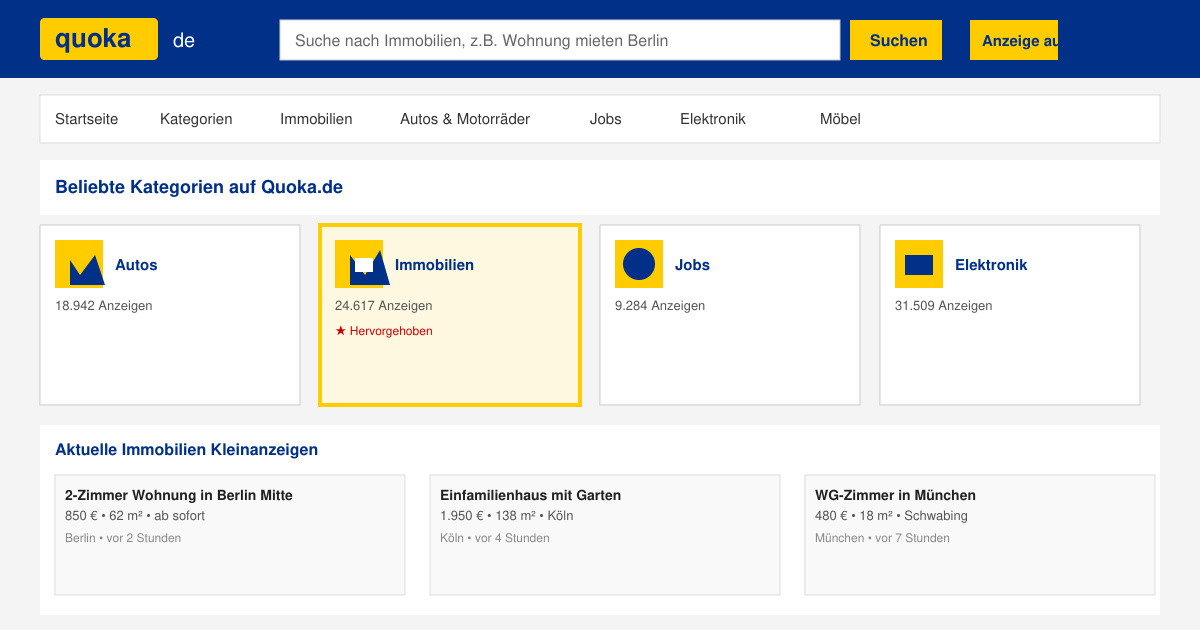Click the 'de' text beside the logo
The image size is (1200, 630).
coord(184,41)
